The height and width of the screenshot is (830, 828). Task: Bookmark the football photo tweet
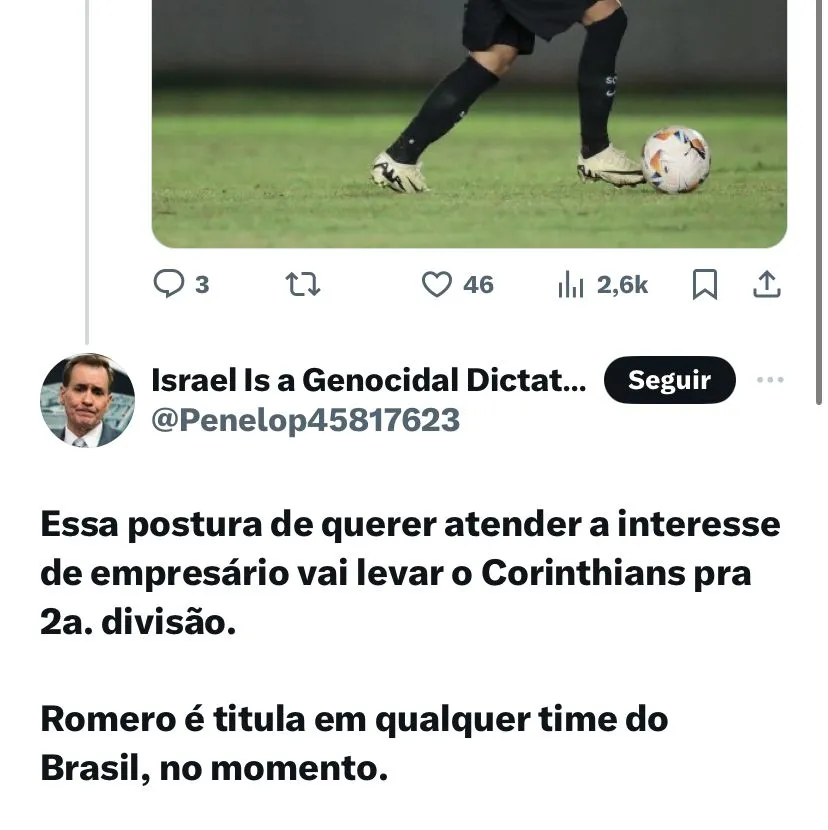click(705, 285)
